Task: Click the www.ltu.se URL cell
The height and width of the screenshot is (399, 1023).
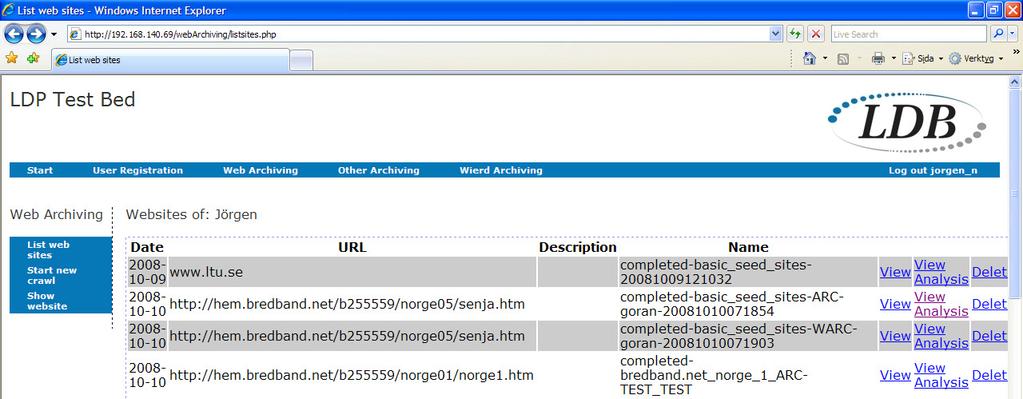Action: (352, 272)
